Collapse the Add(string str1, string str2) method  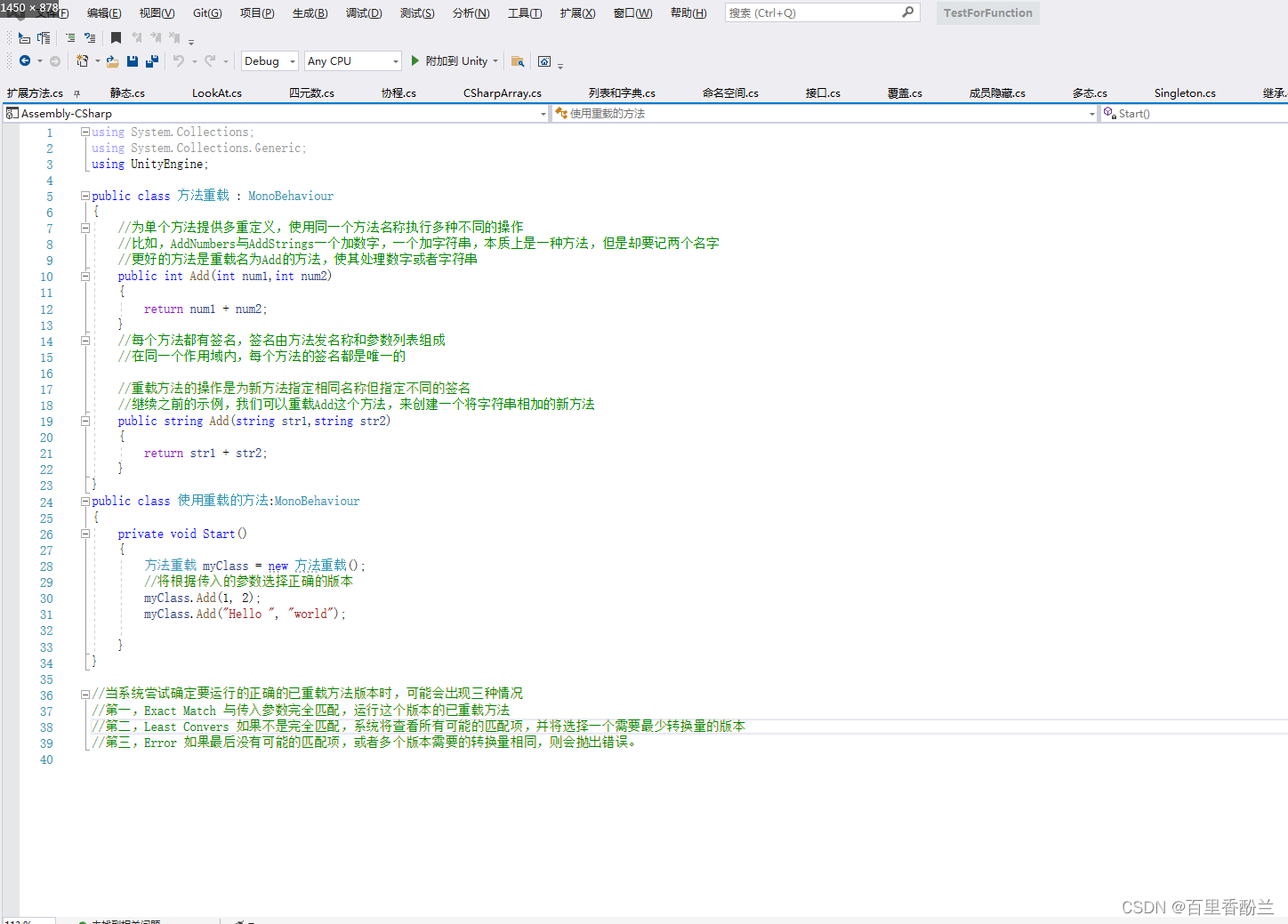point(85,422)
